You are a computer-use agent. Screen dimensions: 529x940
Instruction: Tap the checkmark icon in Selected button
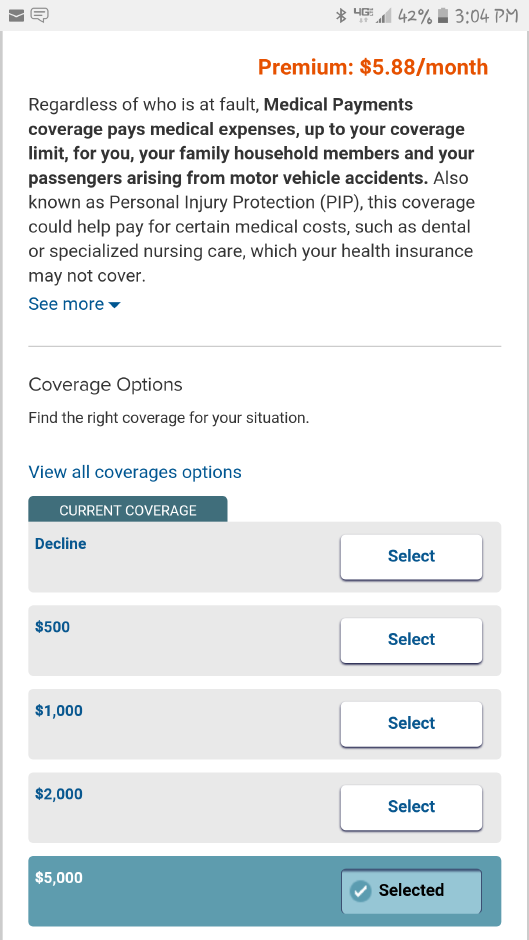(360, 891)
